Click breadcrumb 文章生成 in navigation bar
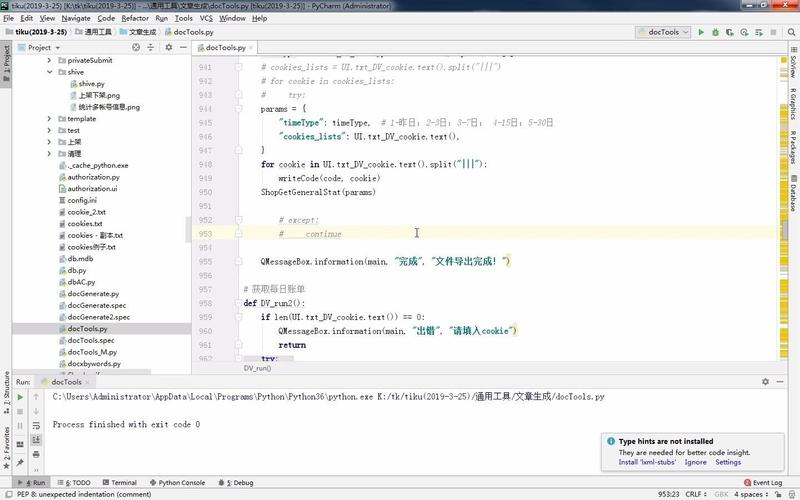The image size is (800, 500). point(138,32)
